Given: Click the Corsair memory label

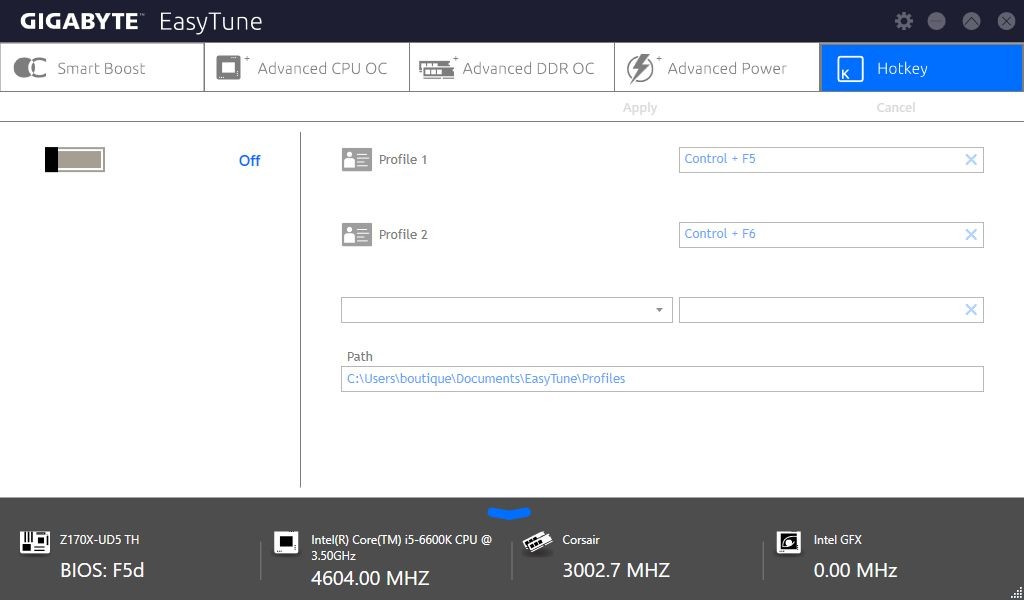Looking at the screenshot, I should pyautogui.click(x=581, y=540).
